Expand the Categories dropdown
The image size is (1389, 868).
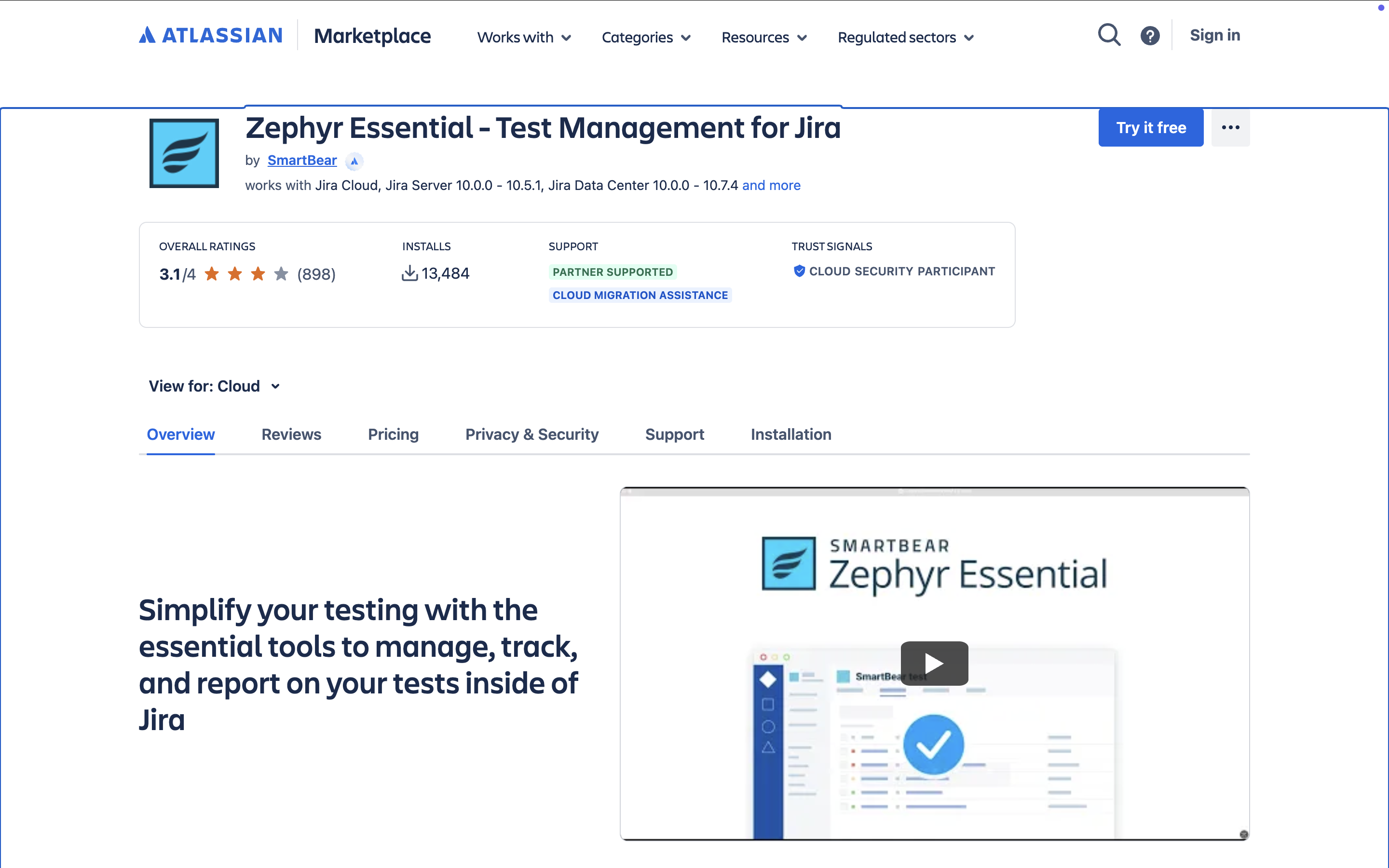pos(646,38)
